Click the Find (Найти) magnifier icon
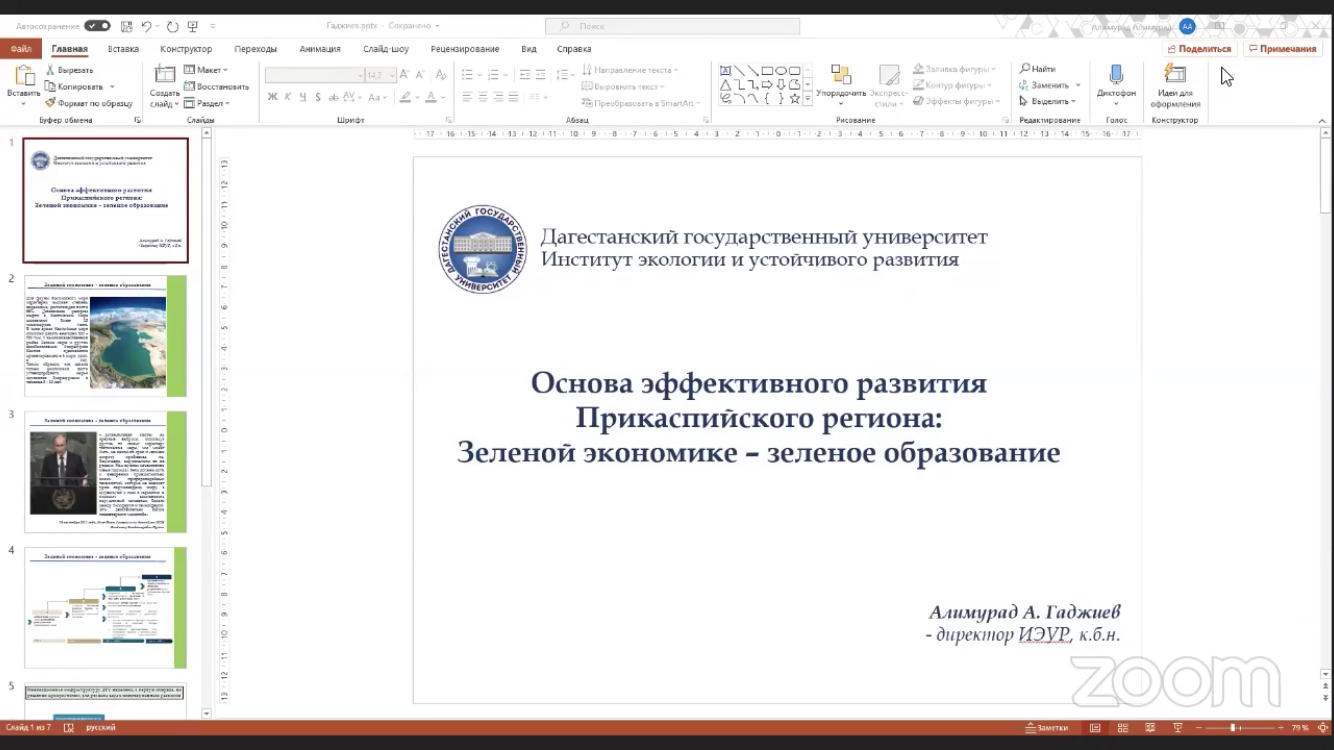The height and width of the screenshot is (750, 1334). pos(1025,69)
